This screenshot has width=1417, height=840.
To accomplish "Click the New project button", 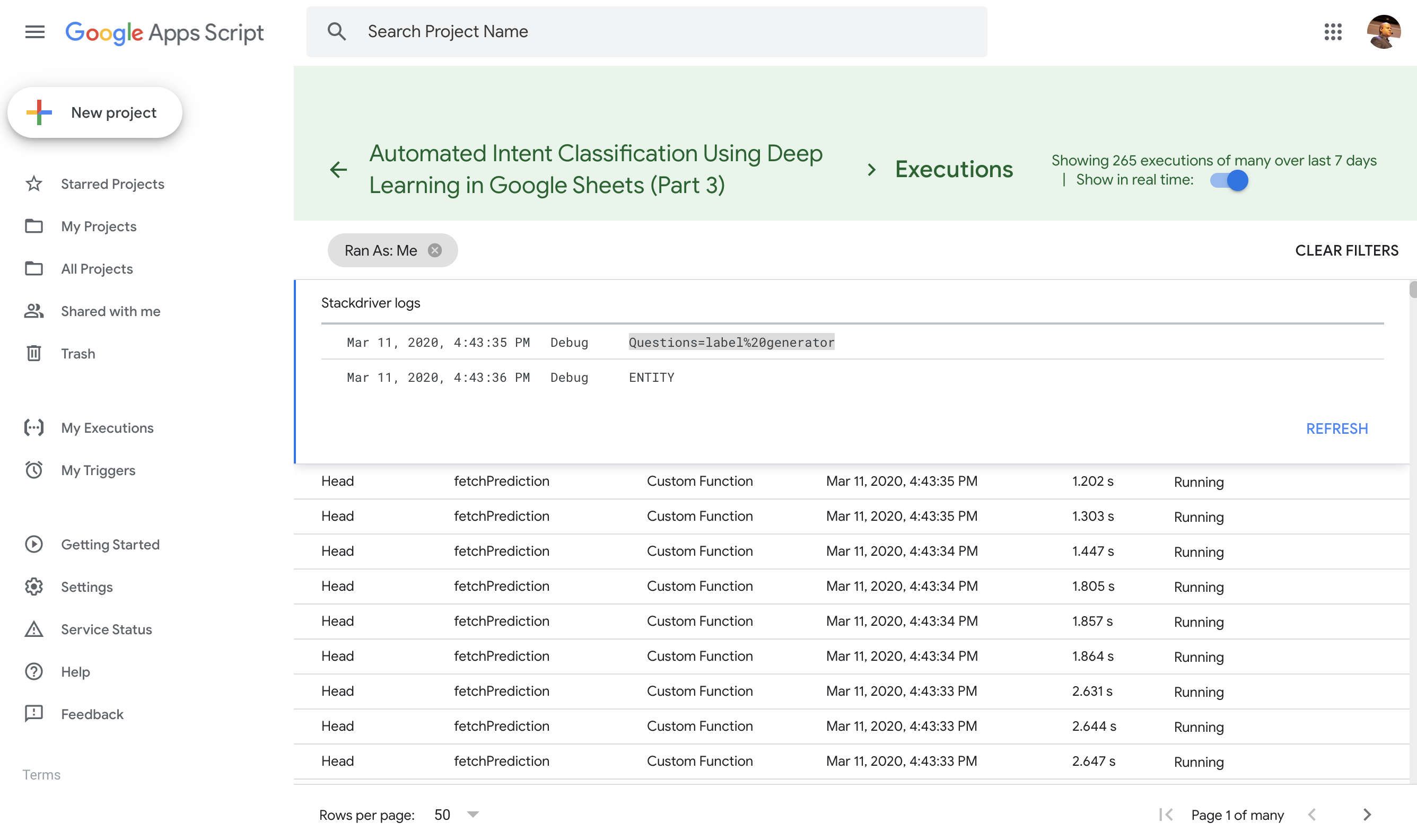I will pyautogui.click(x=95, y=112).
